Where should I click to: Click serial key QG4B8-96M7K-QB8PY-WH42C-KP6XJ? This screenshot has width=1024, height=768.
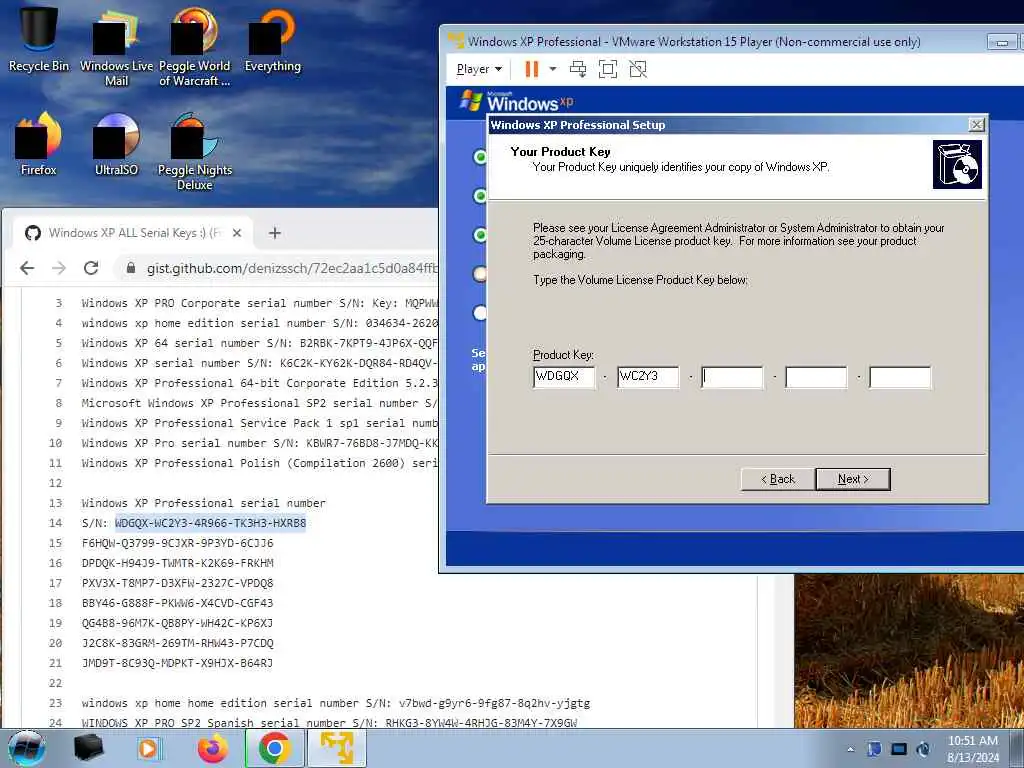[178, 623]
